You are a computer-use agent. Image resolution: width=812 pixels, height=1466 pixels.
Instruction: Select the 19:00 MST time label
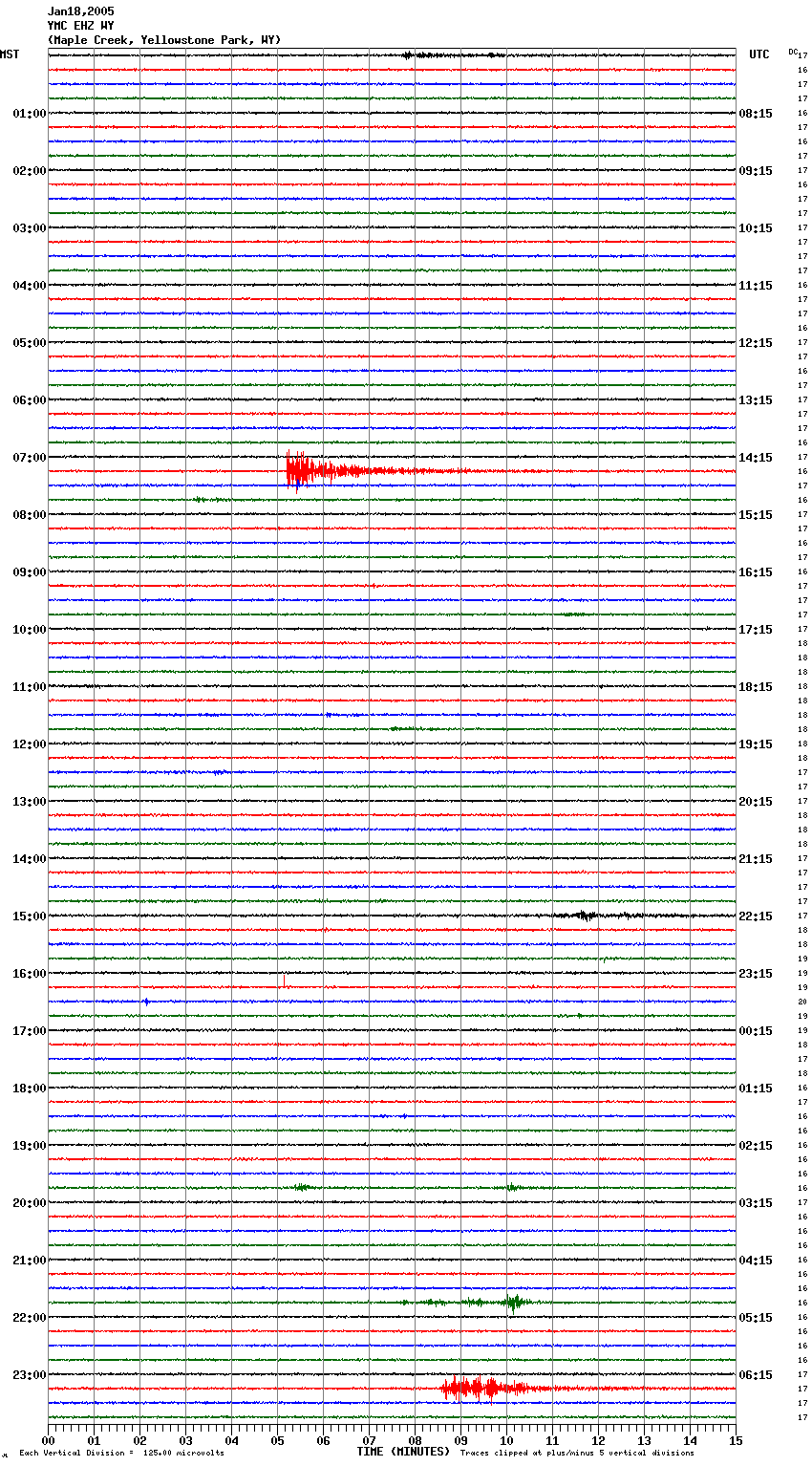[30, 1146]
